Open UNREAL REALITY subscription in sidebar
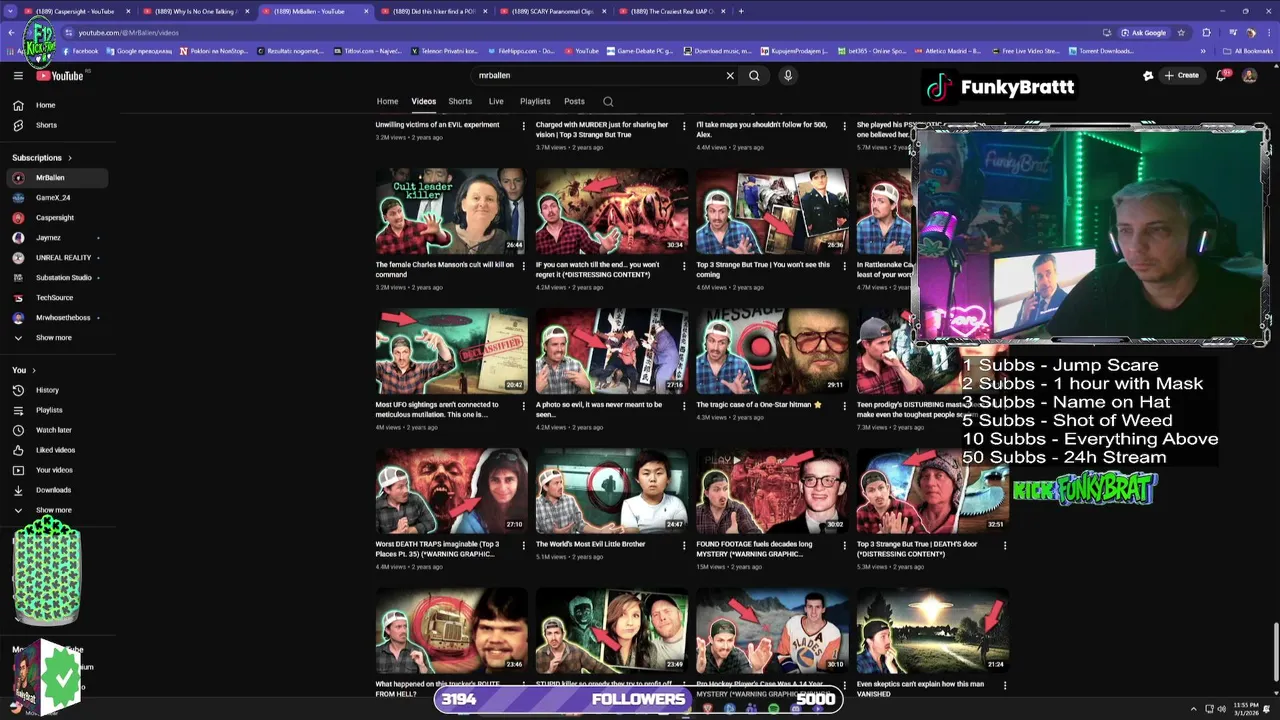The image size is (1280, 720). click(x=57, y=258)
